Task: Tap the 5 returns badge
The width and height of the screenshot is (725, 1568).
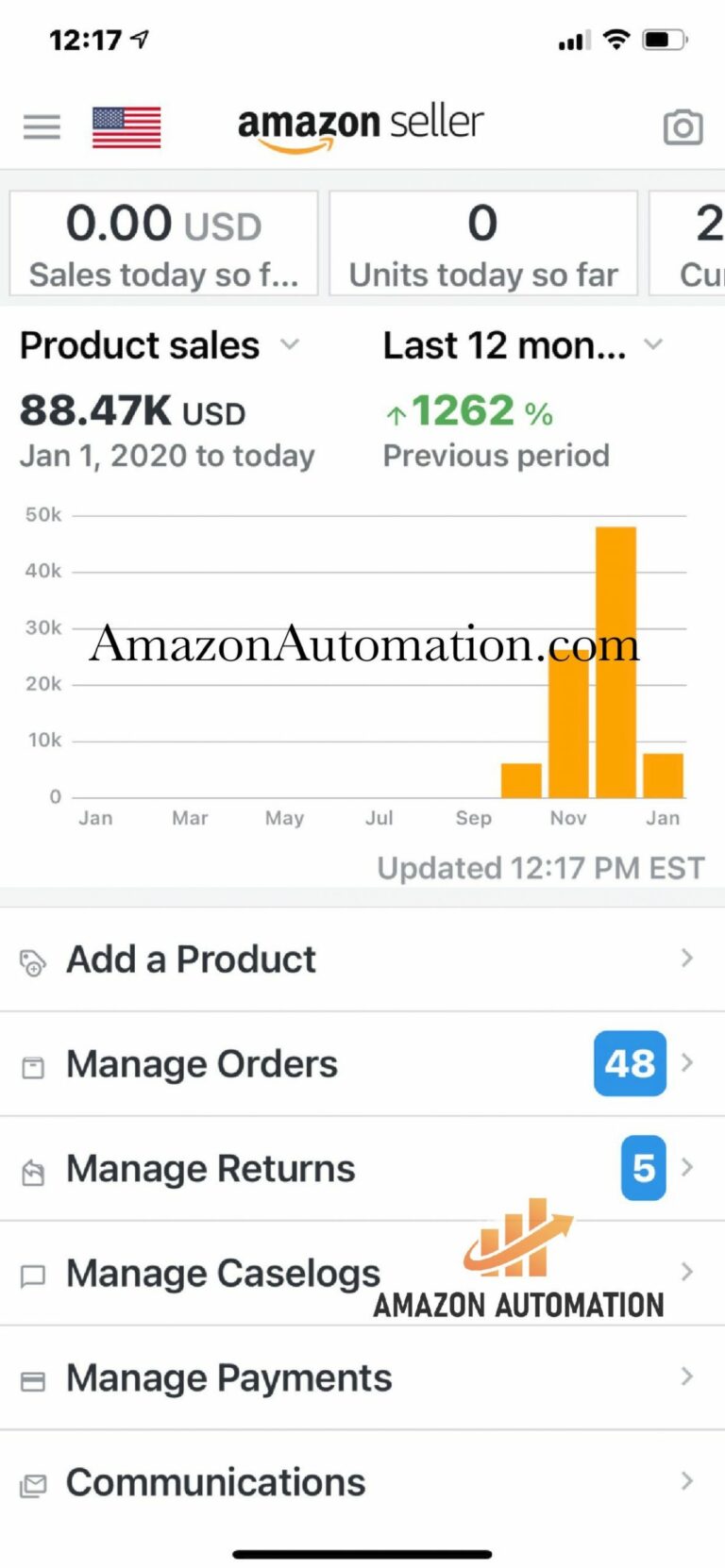Action: point(644,1168)
